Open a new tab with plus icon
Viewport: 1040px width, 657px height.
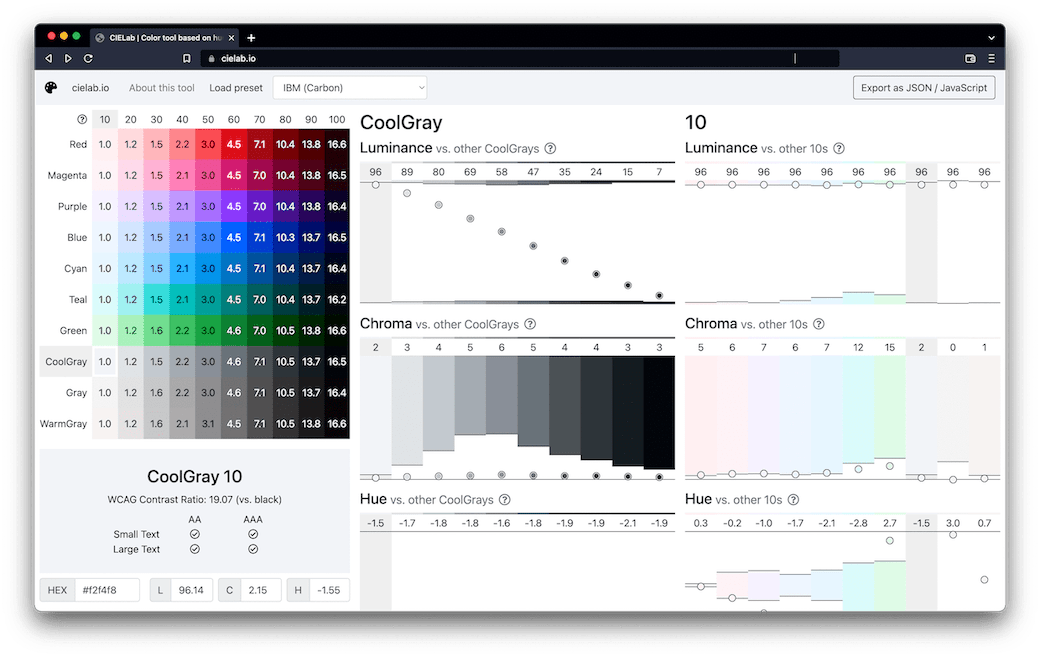pos(251,38)
